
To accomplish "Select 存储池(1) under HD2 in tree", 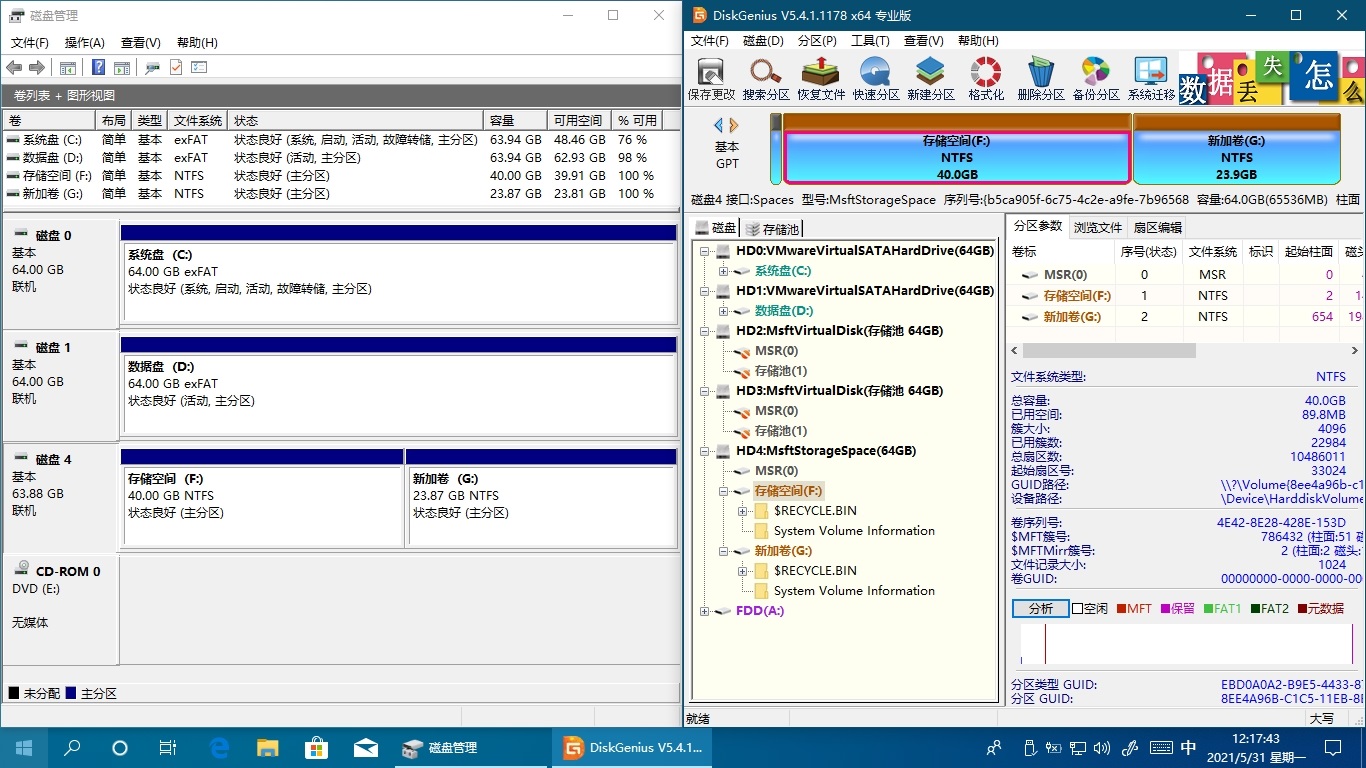I will point(780,371).
